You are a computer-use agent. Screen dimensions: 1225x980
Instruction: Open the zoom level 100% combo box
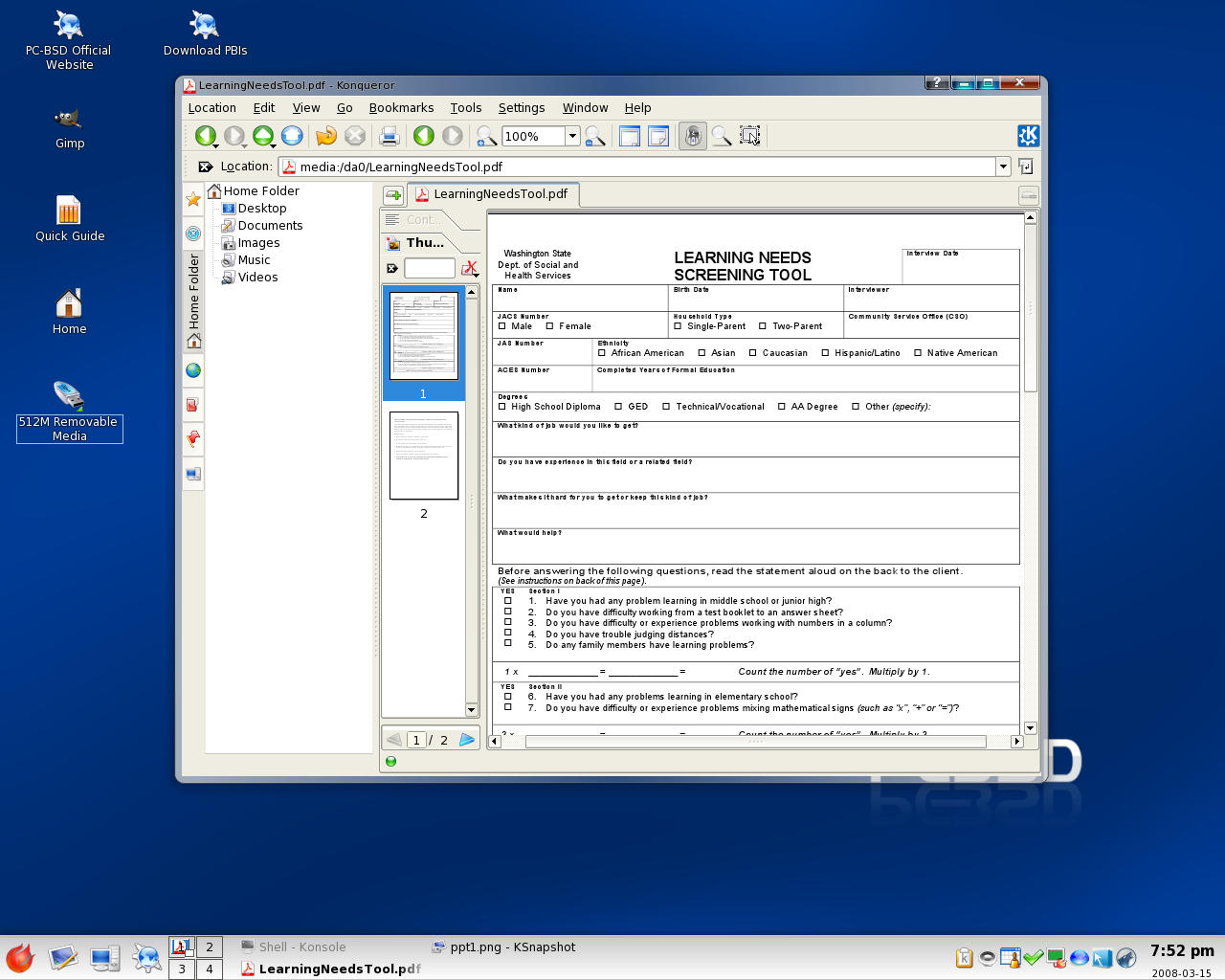pos(541,136)
